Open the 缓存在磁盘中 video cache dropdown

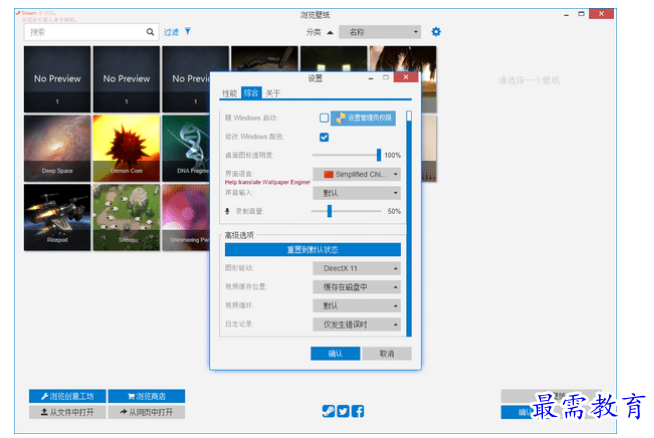[357, 287]
